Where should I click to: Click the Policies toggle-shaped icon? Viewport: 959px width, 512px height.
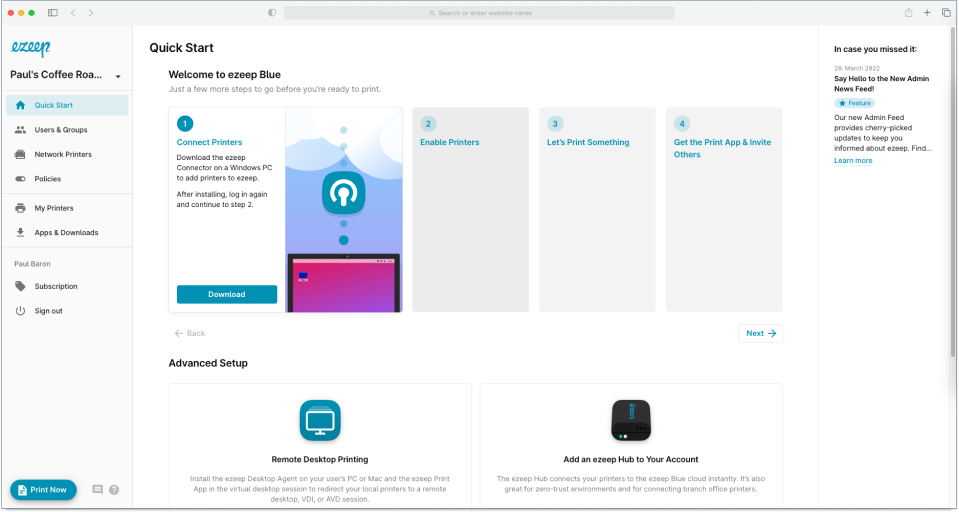point(20,179)
